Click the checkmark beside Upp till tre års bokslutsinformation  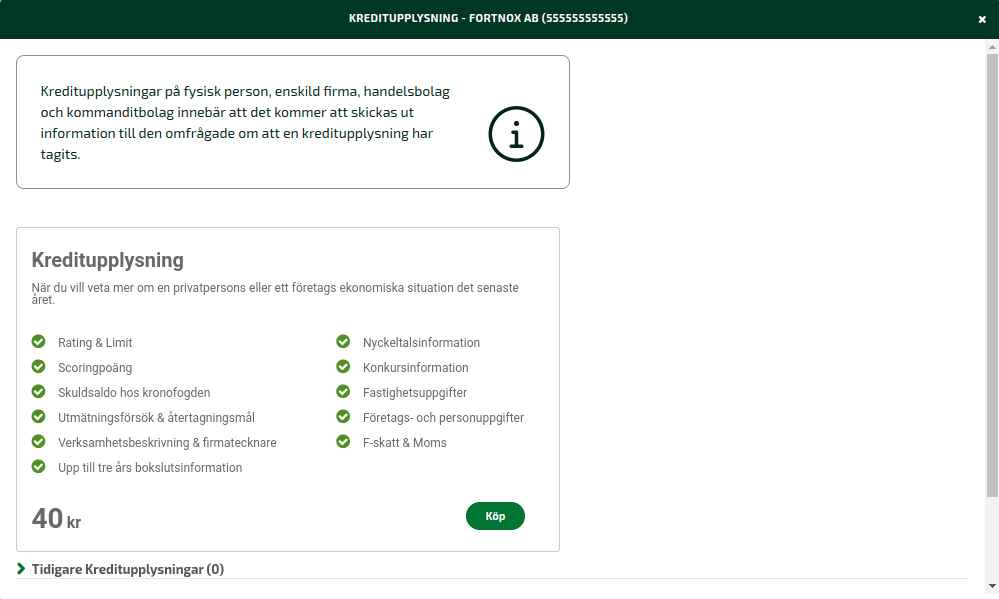(39, 466)
